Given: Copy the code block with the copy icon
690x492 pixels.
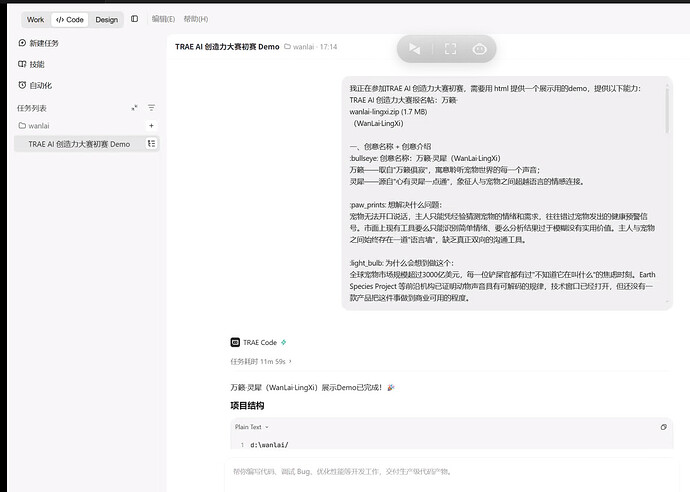Looking at the screenshot, I should 663,427.
